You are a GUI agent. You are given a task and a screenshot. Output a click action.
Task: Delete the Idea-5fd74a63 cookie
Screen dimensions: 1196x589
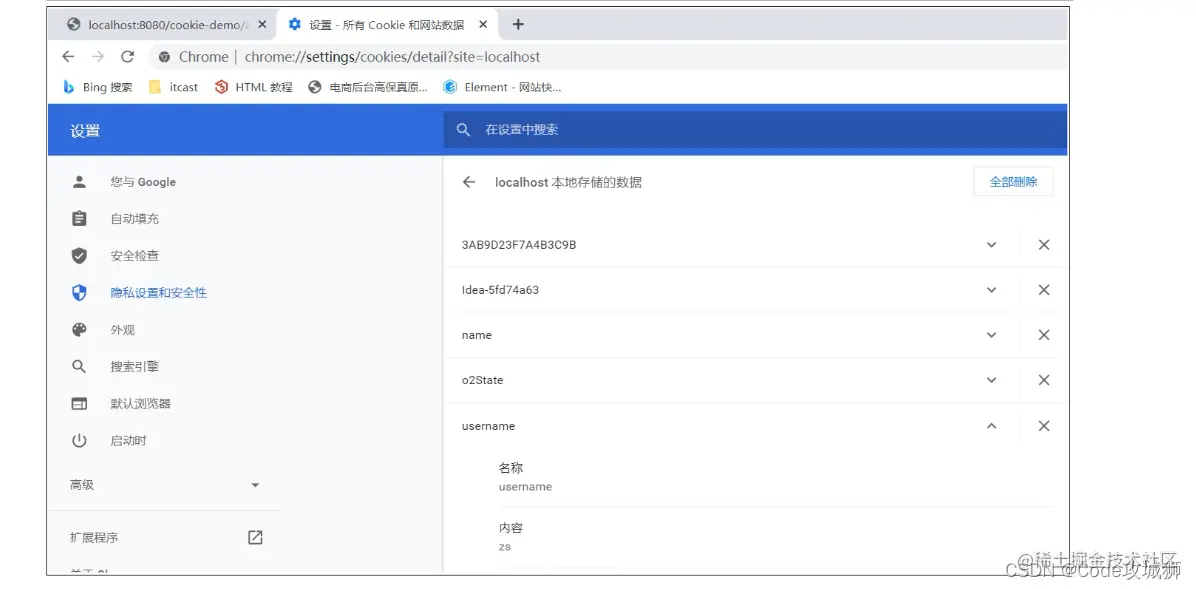pos(1043,290)
